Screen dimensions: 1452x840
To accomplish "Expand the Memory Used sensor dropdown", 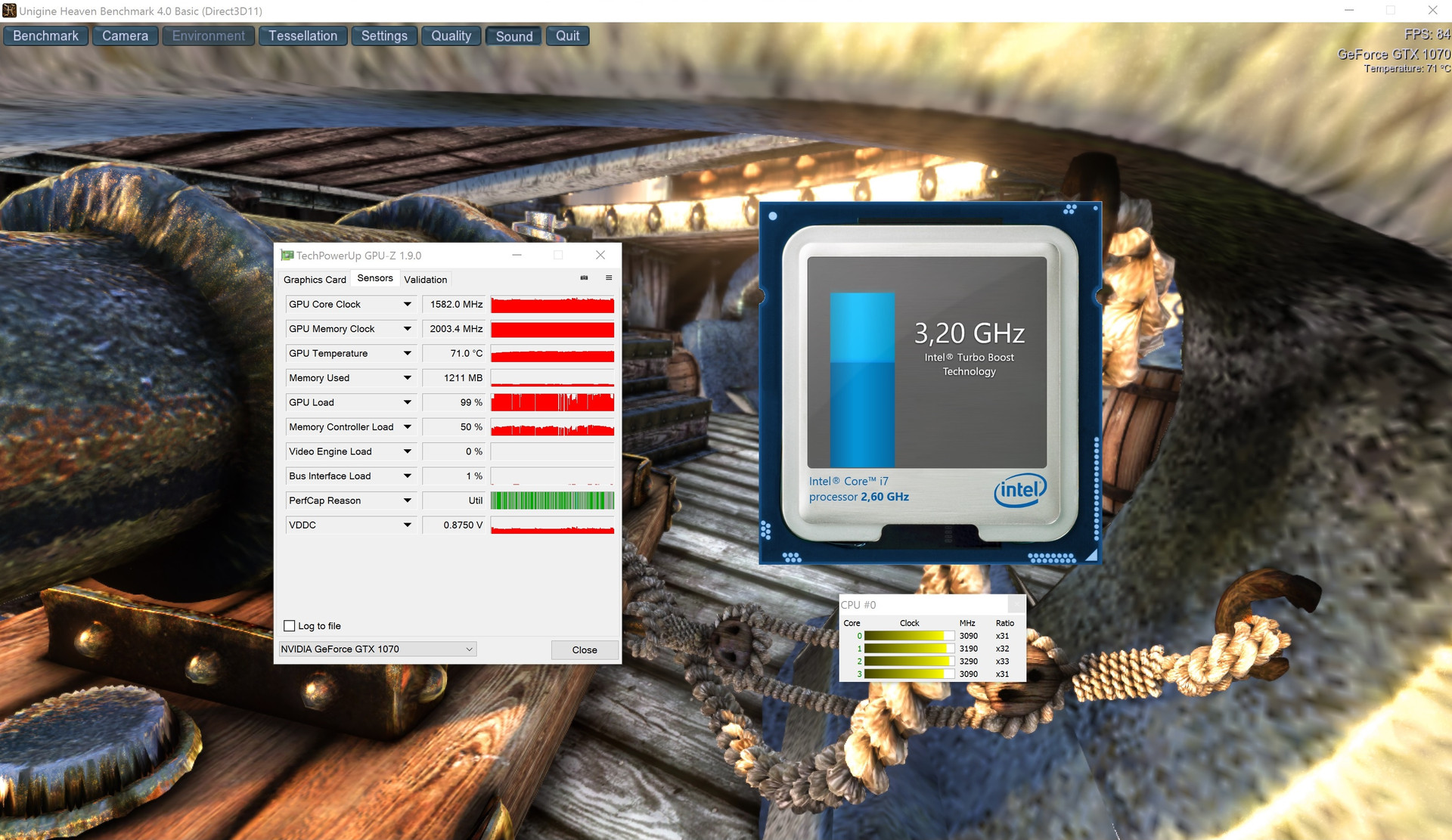I will click(408, 378).
